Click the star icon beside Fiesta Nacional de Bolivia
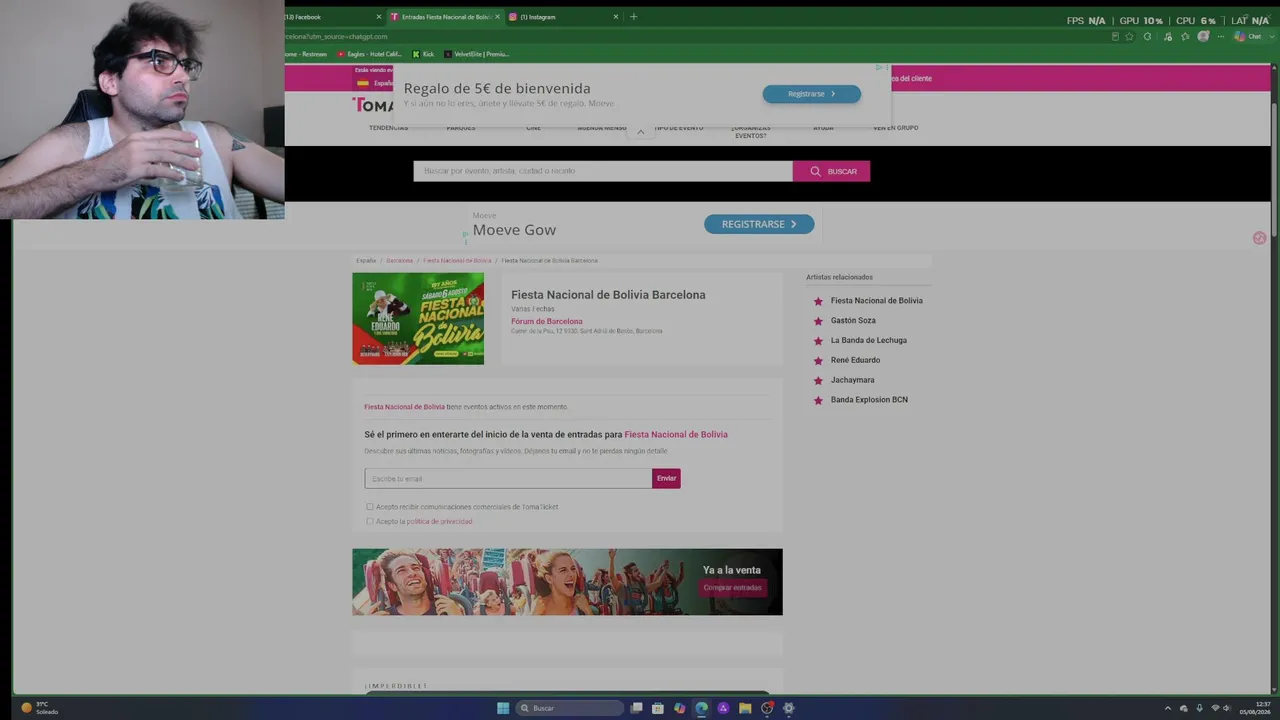Screen dimensions: 1280x720 [x=818, y=301]
